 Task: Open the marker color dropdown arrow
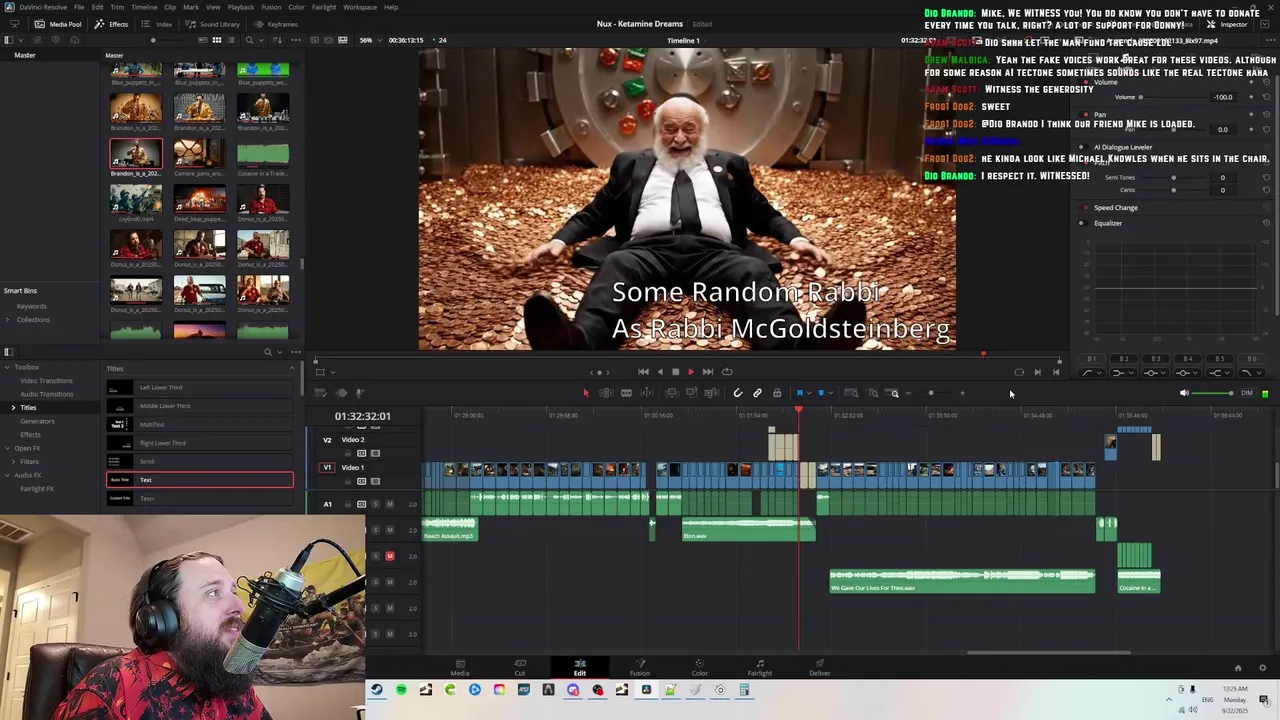click(x=830, y=393)
